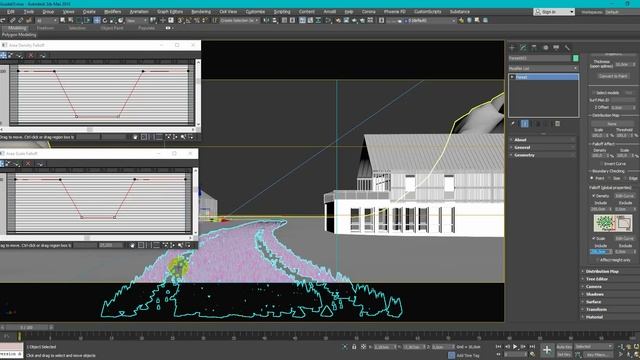Select Edge boundary checking radio

[x=625, y=178]
